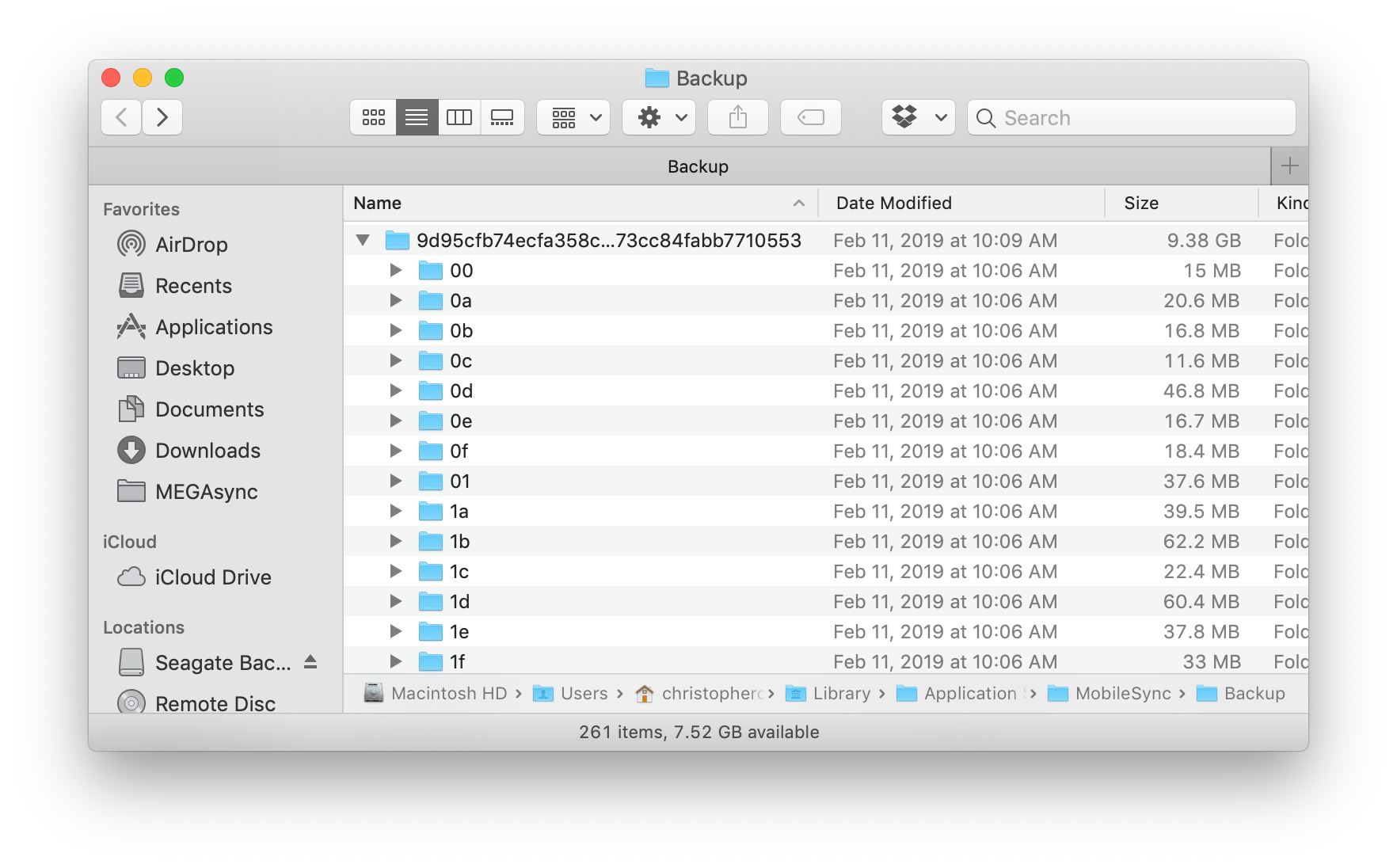Collapse the 9d95cfb74ecfa358c folder

click(363, 240)
